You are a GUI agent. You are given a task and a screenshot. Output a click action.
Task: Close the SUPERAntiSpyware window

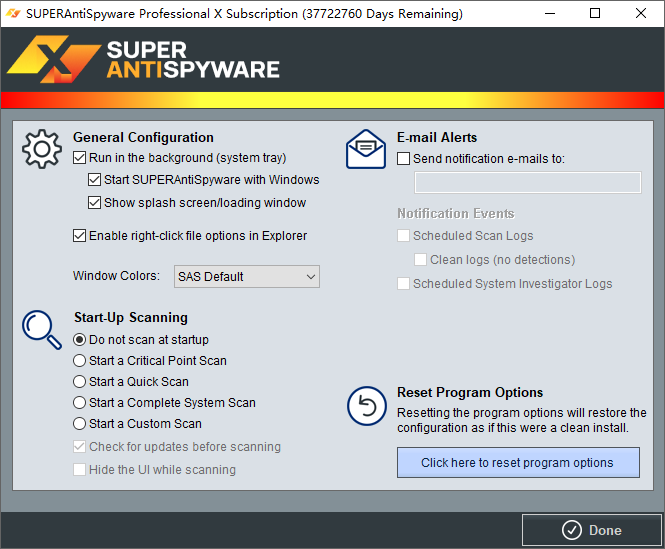pos(641,14)
